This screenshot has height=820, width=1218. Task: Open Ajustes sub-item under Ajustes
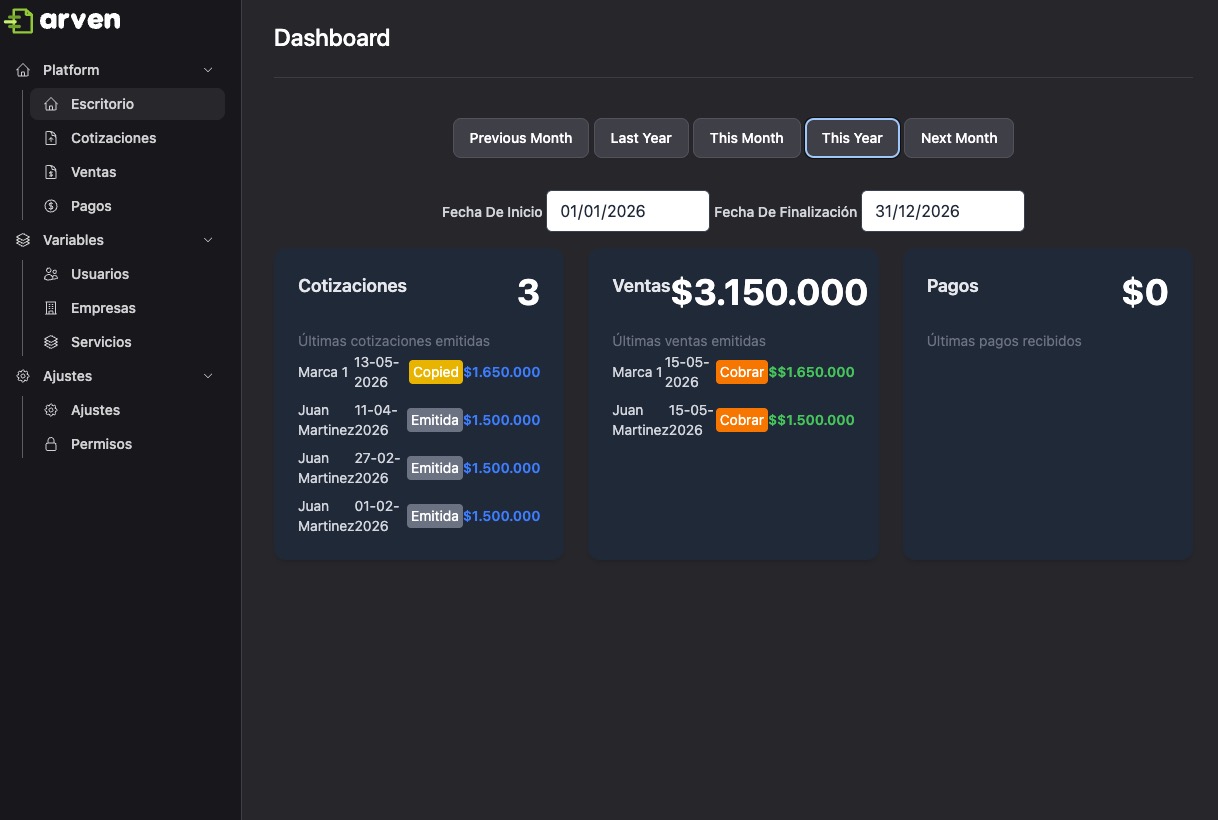click(127, 410)
